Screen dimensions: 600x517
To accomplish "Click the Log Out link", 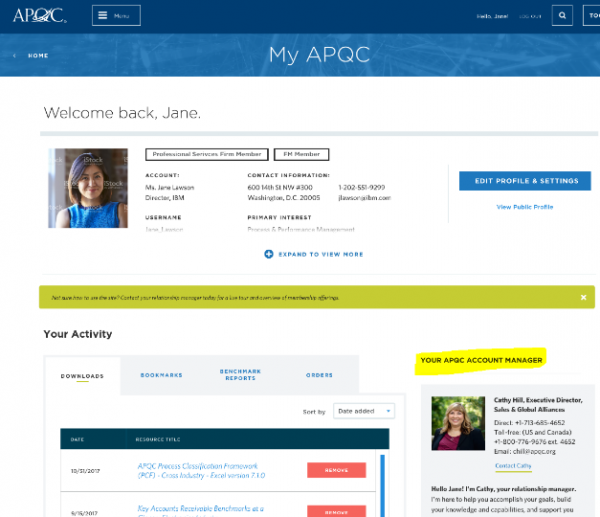I will pyautogui.click(x=530, y=16).
